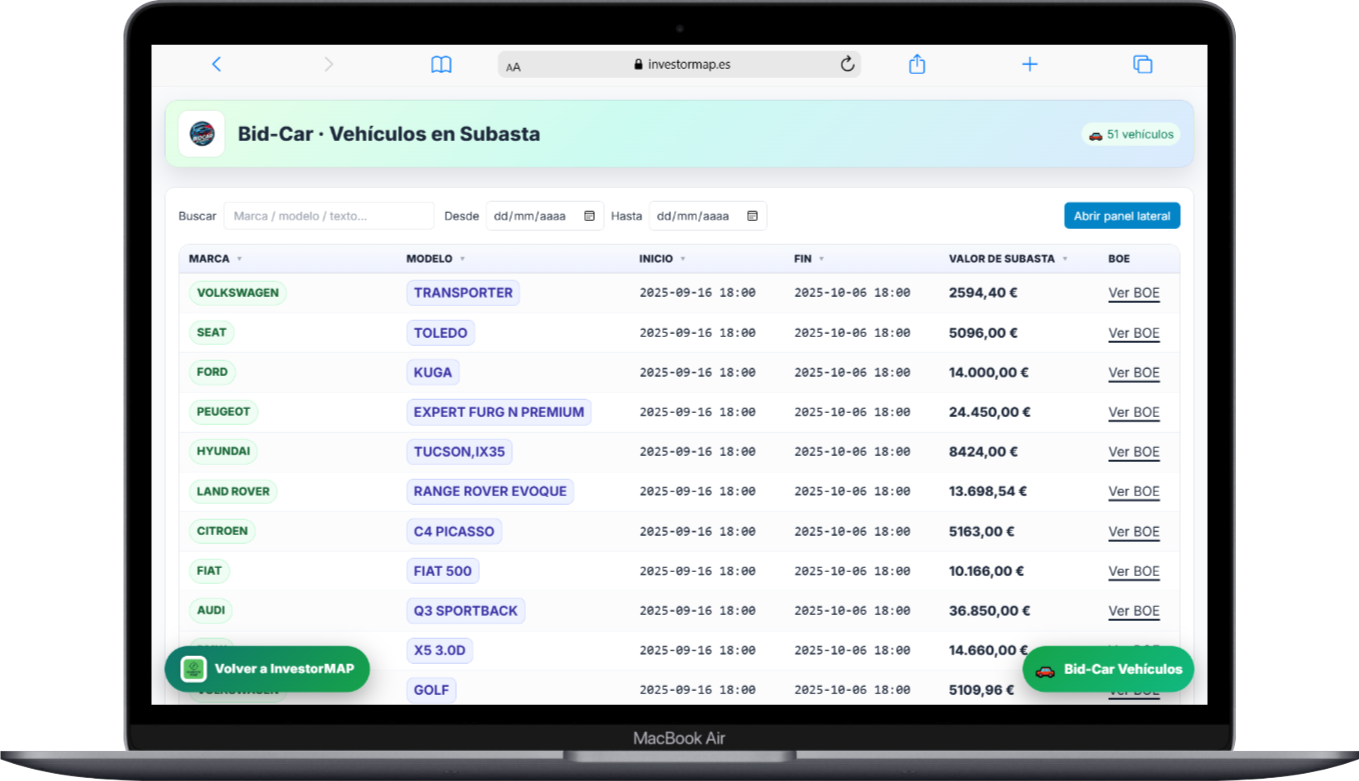Viewport: 1359px width, 781px height.
Task: Click Abrir panel lateral button
Action: [x=1121, y=215]
